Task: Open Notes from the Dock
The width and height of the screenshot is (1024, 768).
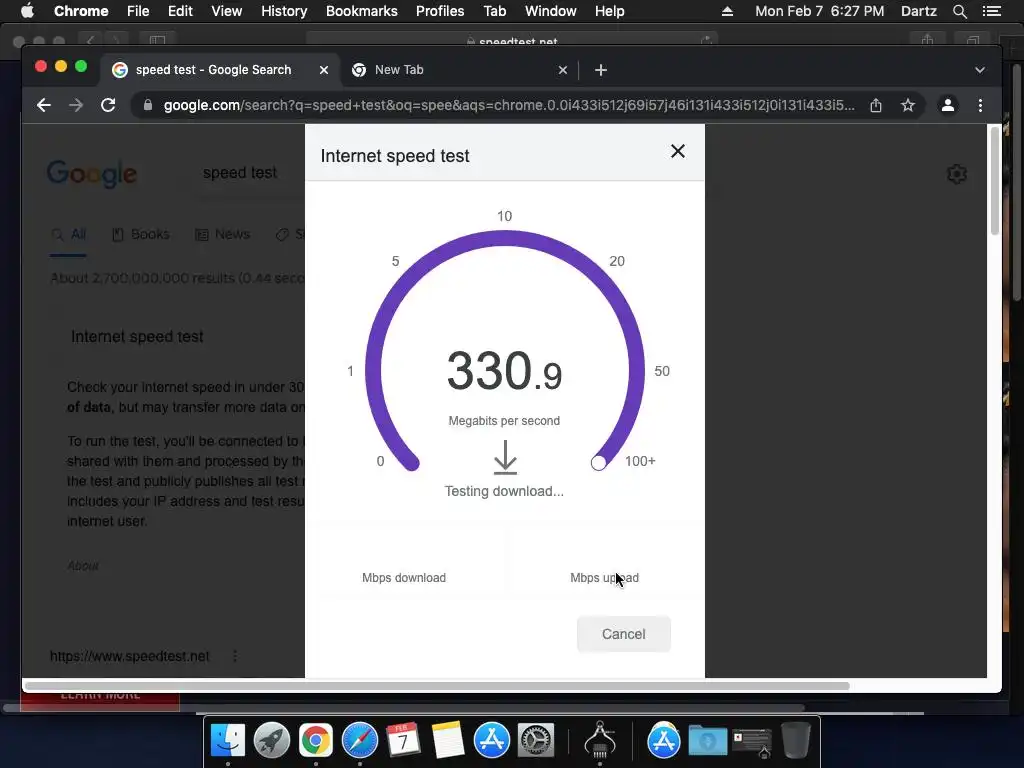Action: (x=447, y=741)
